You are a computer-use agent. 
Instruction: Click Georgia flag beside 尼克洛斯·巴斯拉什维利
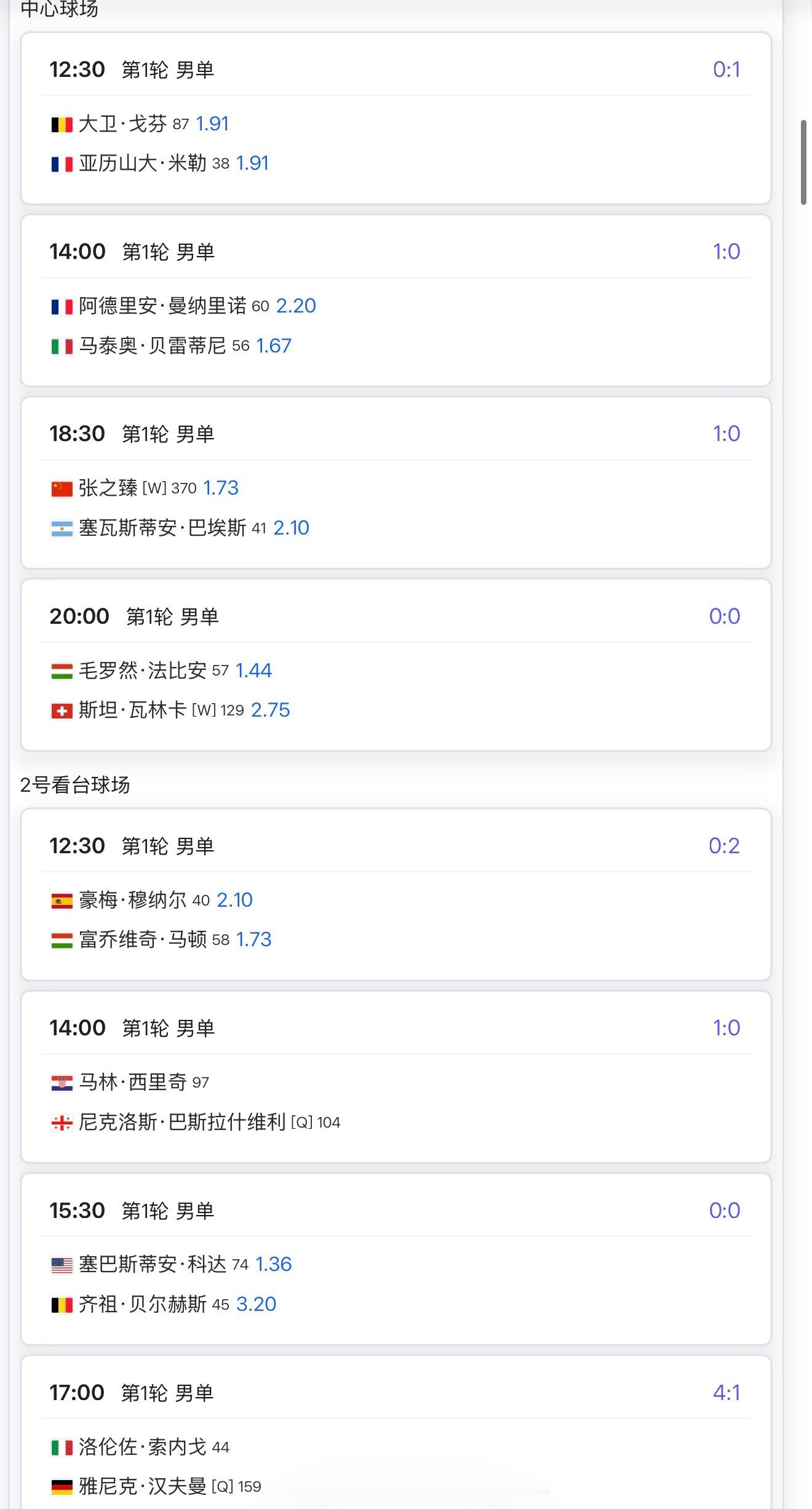[x=62, y=1123]
